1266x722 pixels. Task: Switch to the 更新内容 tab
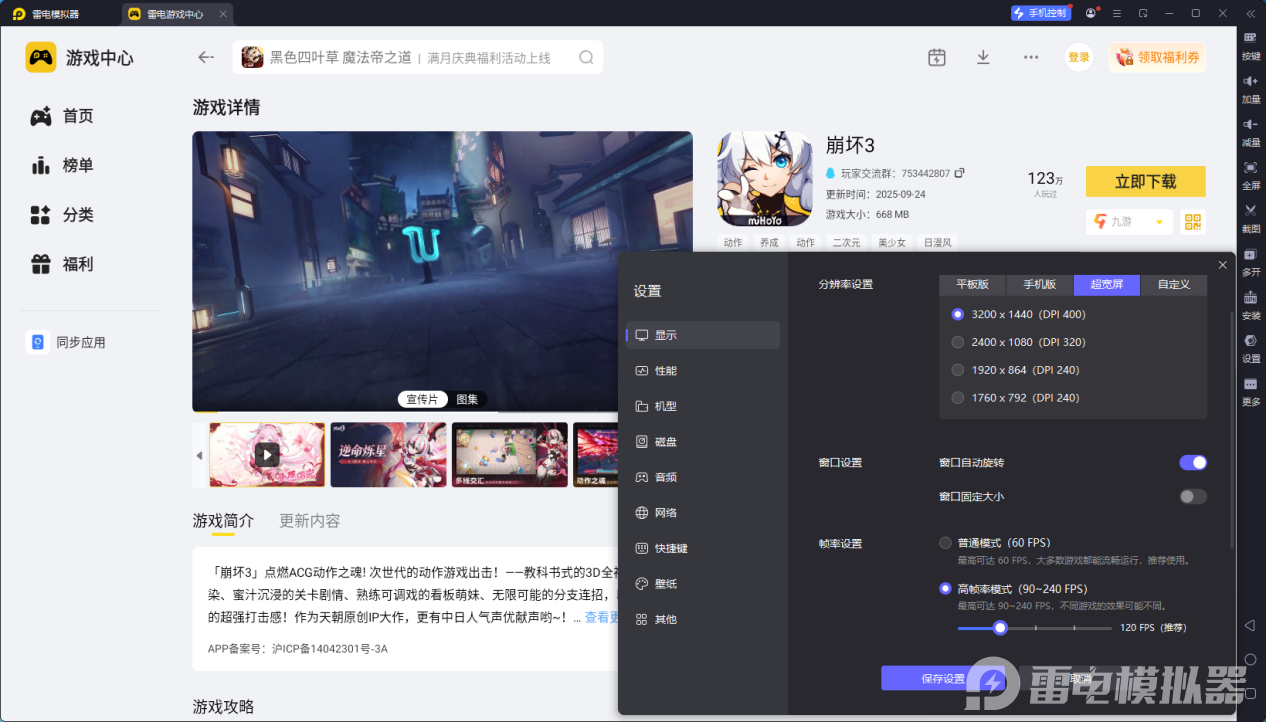(x=308, y=521)
